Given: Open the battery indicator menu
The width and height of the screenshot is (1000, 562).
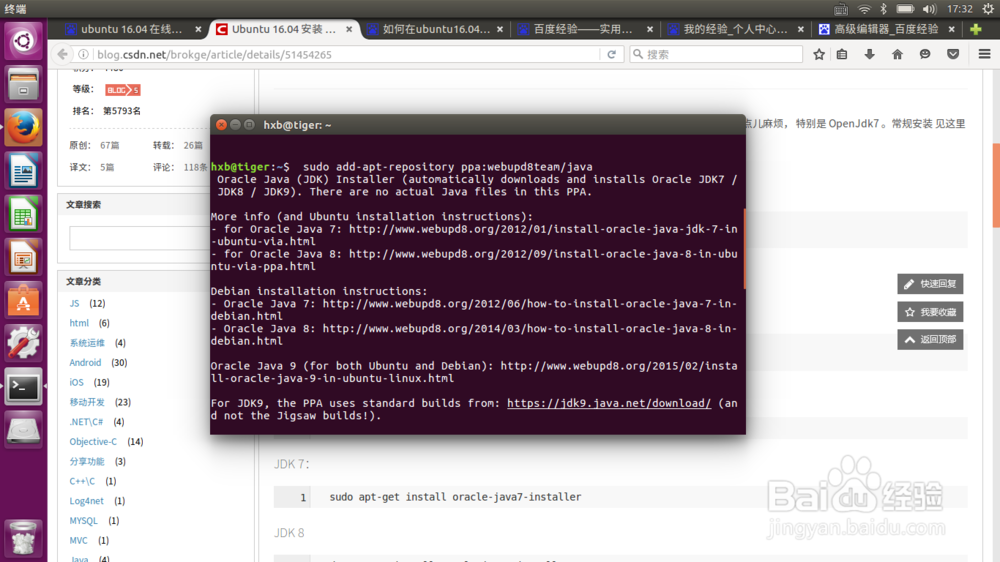Looking at the screenshot, I should (905, 9).
